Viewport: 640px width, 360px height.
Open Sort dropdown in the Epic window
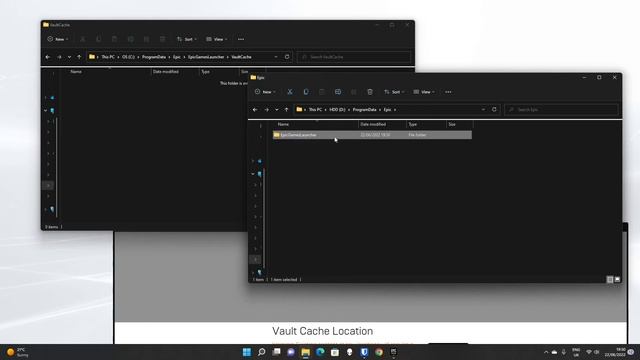point(394,92)
